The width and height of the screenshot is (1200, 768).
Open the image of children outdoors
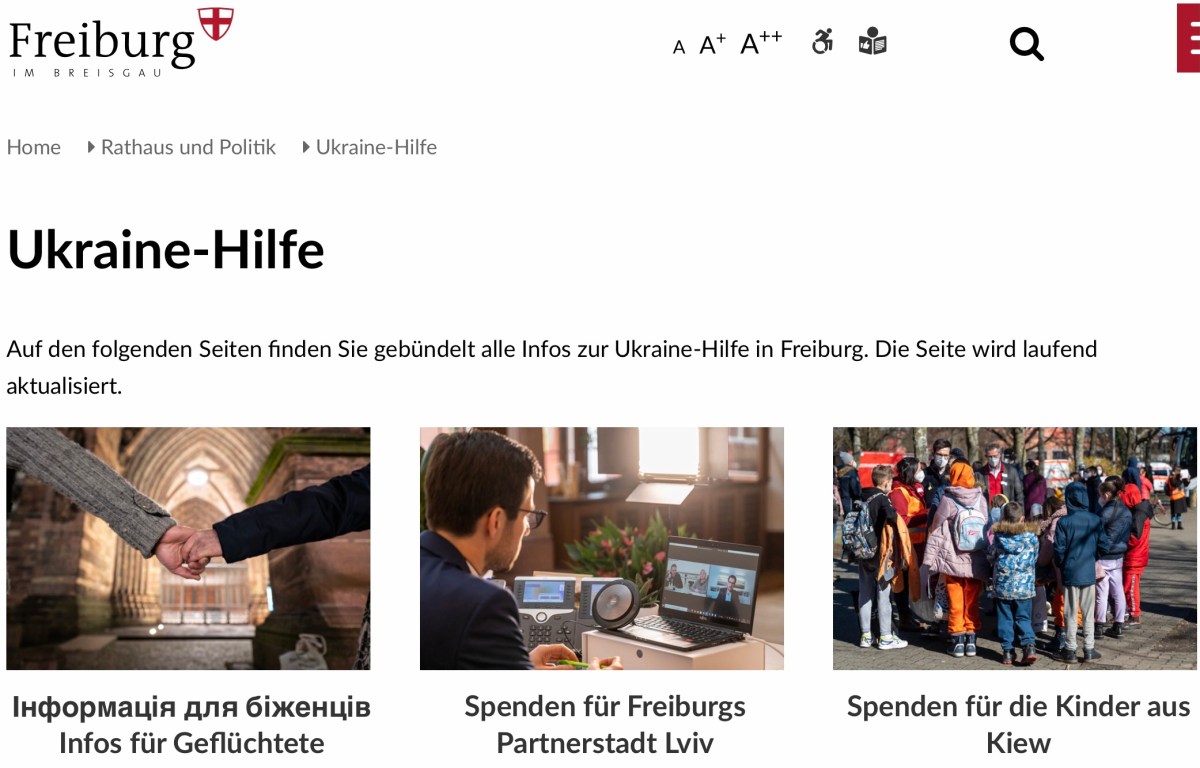(1015, 548)
